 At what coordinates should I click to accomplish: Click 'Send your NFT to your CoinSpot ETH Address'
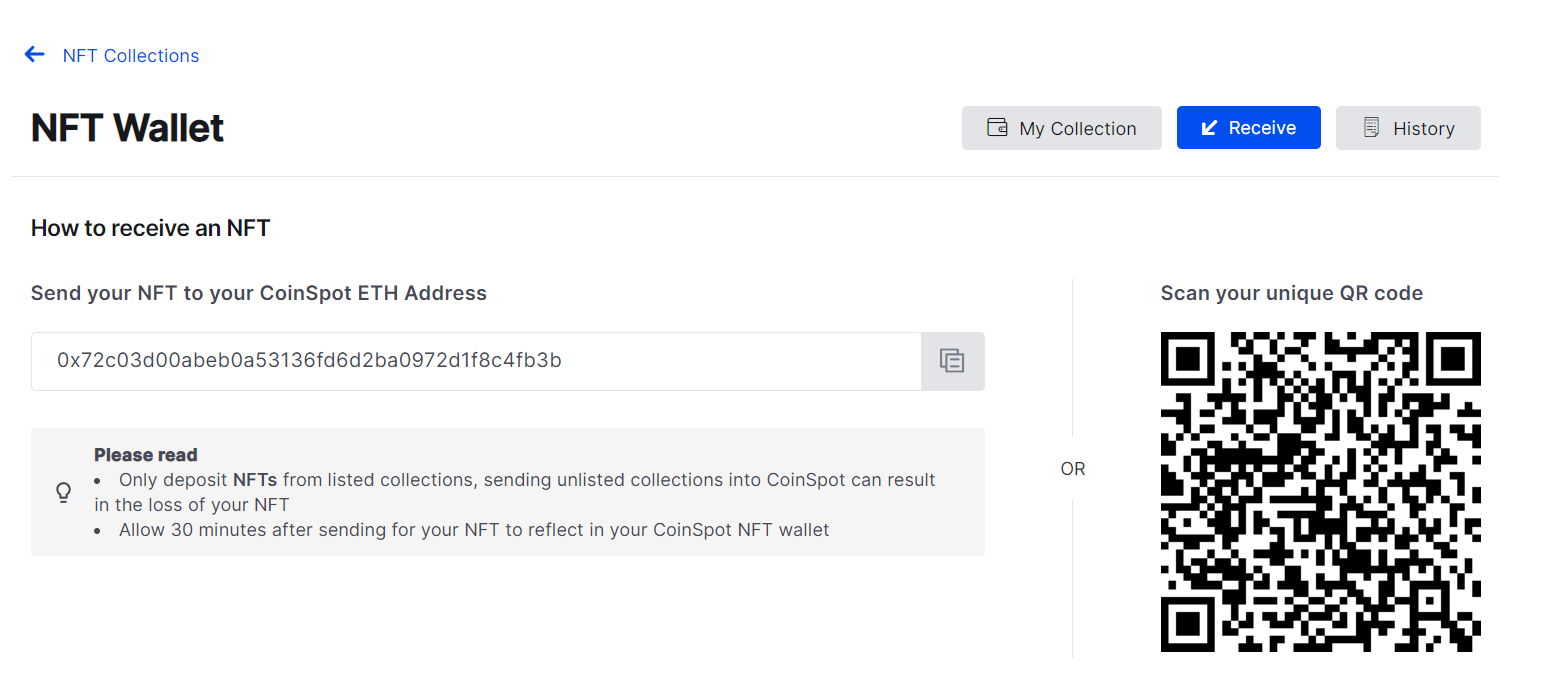[259, 293]
